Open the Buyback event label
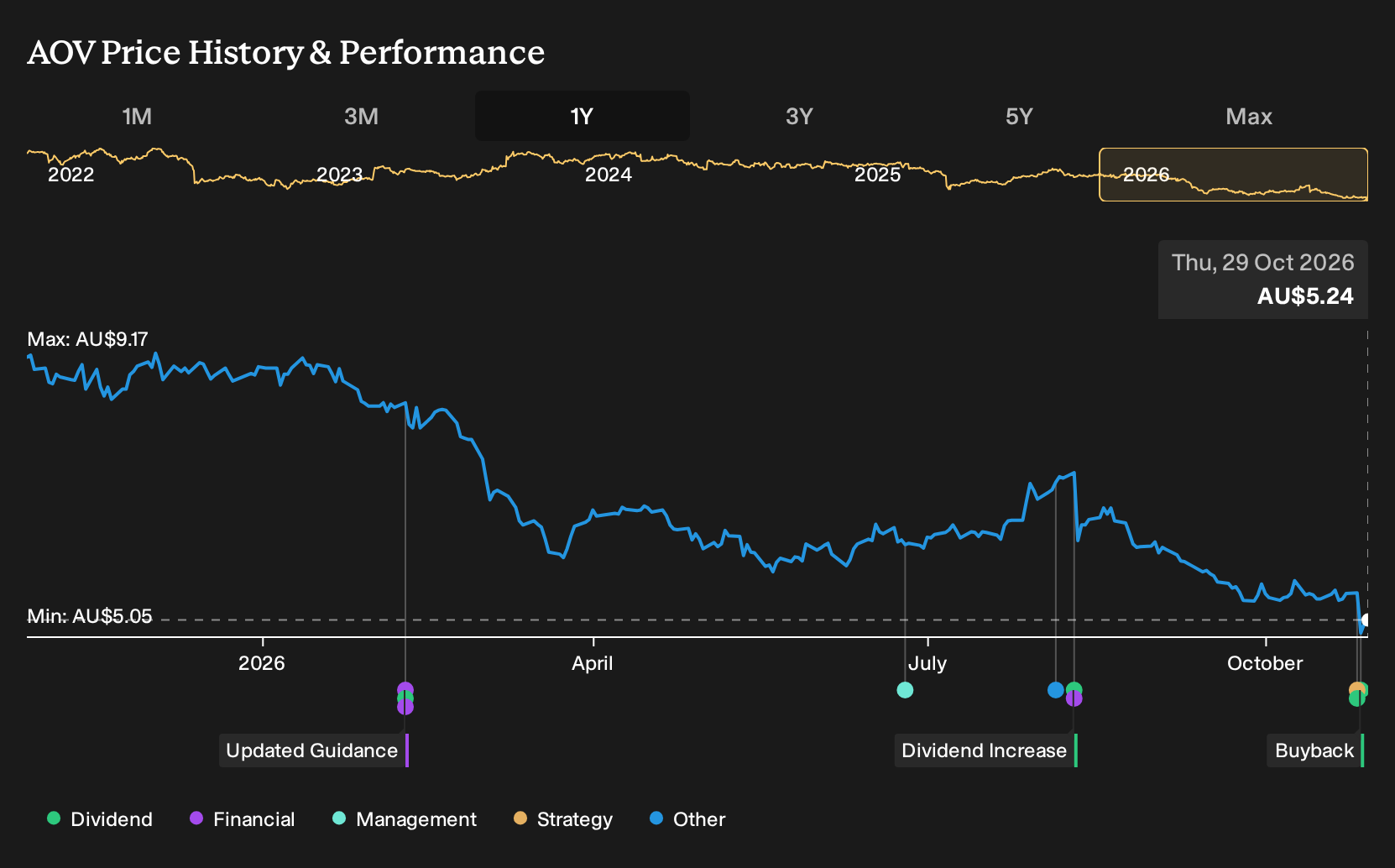The height and width of the screenshot is (868, 1395). pyautogui.click(x=1315, y=750)
